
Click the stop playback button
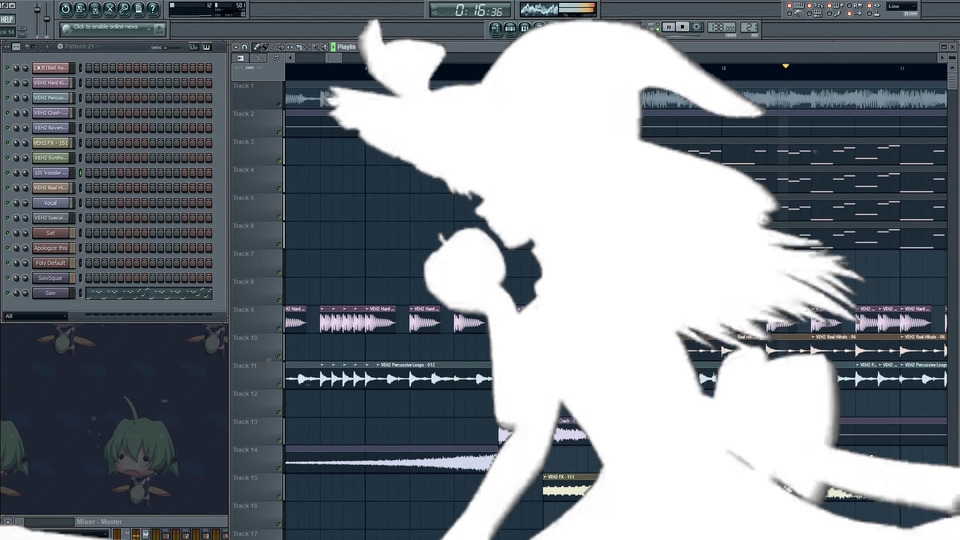point(682,27)
